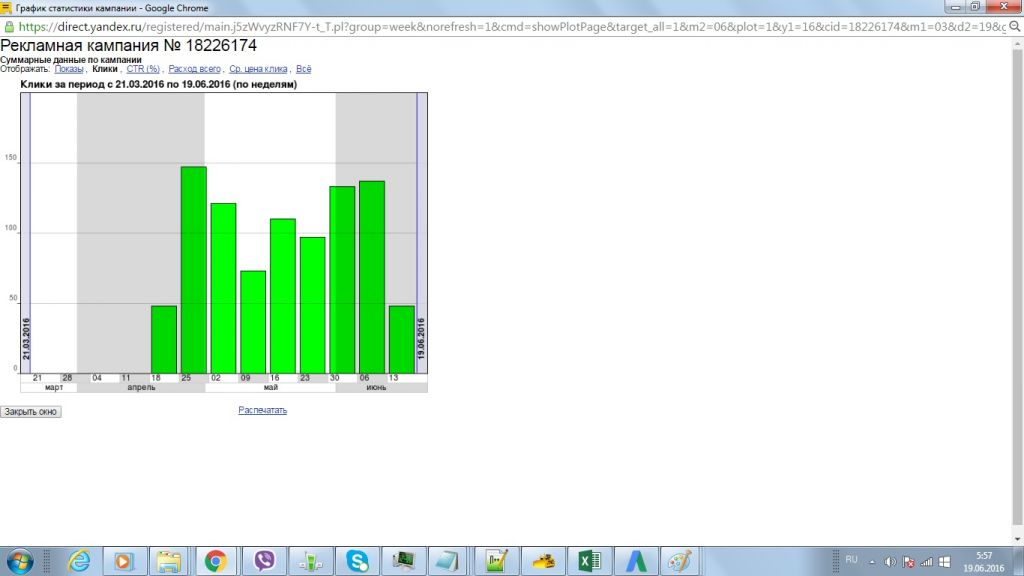Open the Viber taskbar icon
Viewport: 1024px width, 576px height.
pos(265,561)
